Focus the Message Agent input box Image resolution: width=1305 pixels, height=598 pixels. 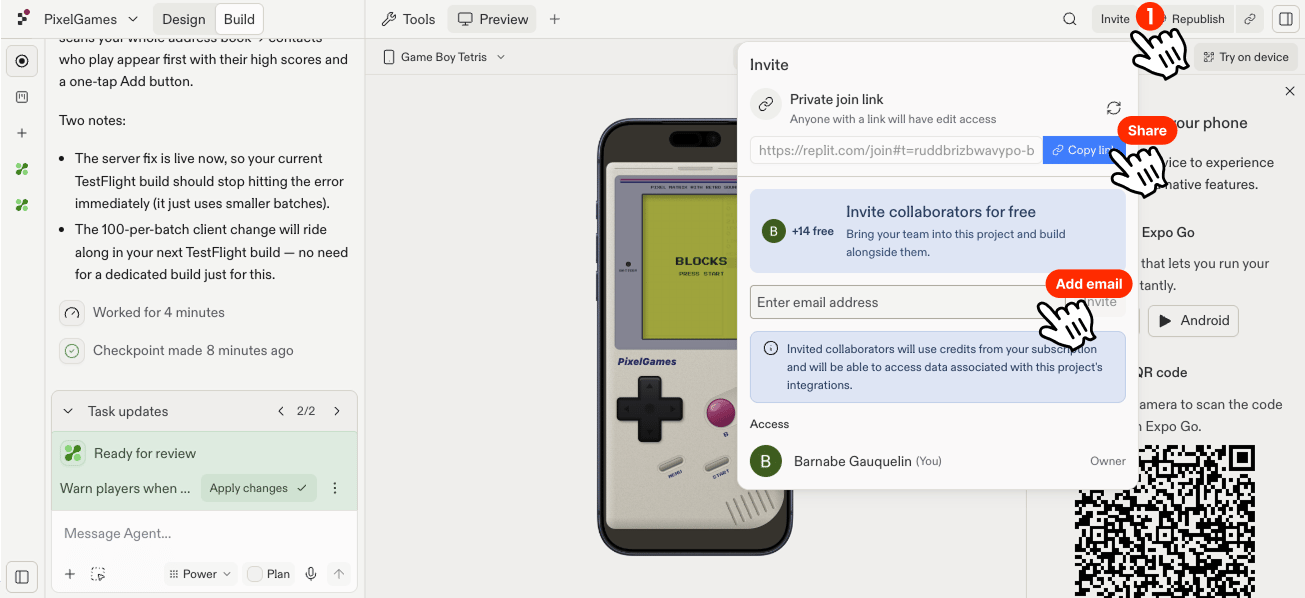[x=204, y=534]
